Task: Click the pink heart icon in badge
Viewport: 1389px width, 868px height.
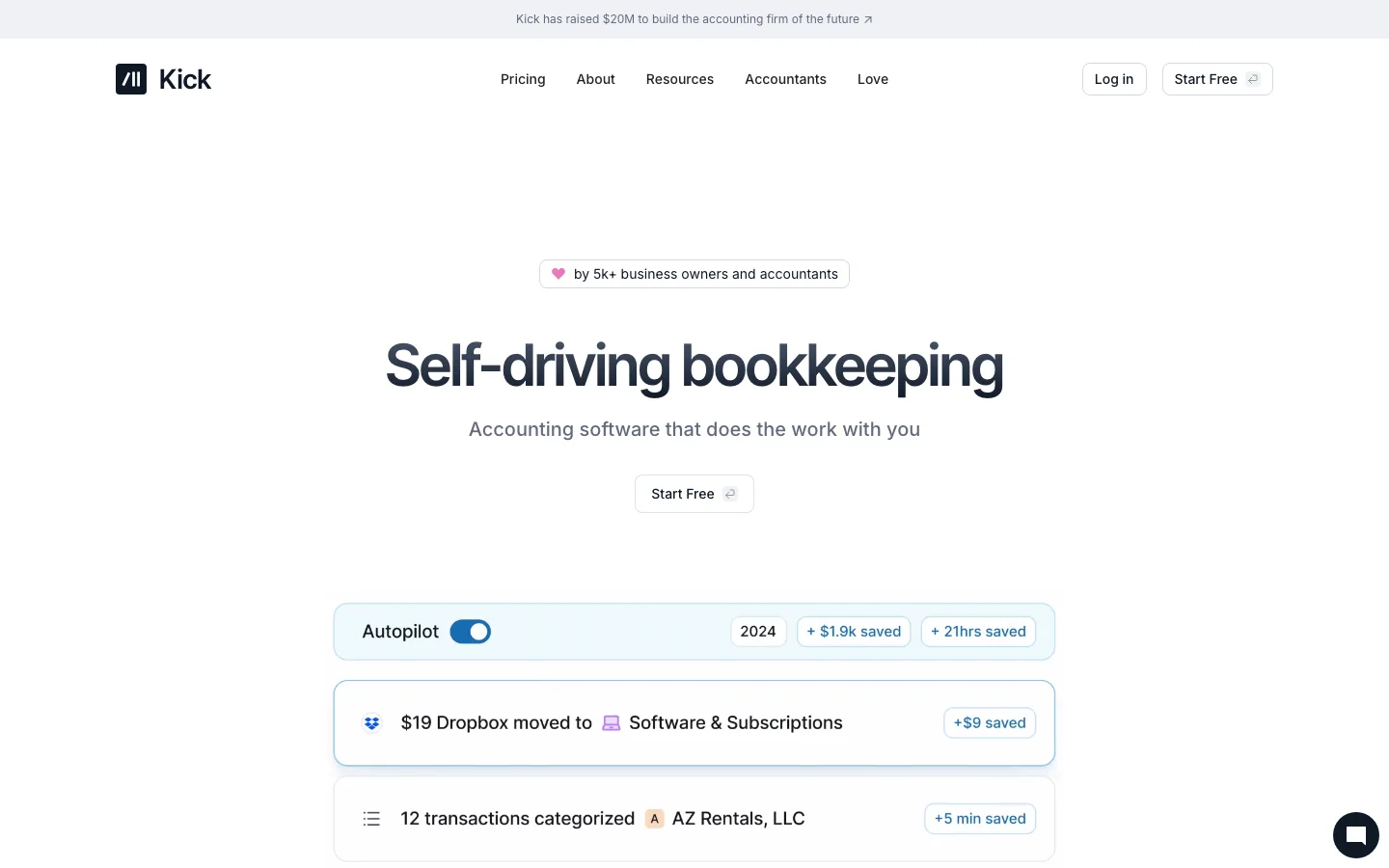Action: click(558, 274)
